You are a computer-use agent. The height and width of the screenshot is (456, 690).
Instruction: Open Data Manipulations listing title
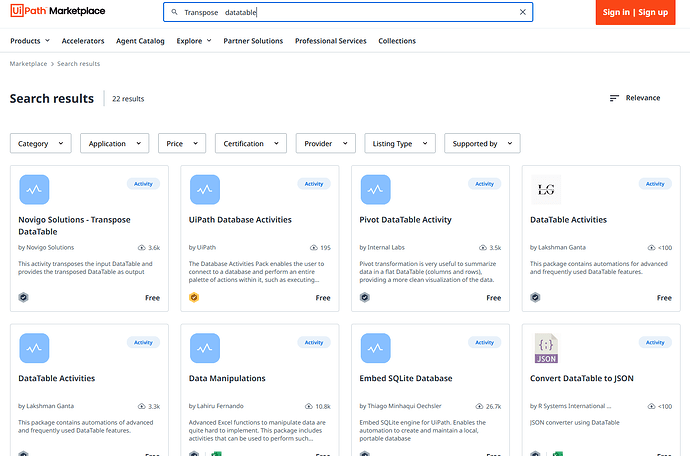click(x=227, y=378)
